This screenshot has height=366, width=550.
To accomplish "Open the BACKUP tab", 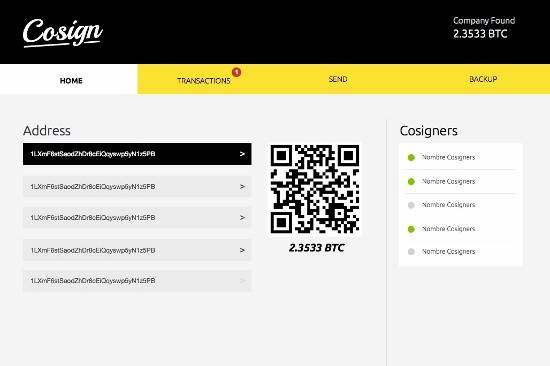I will click(x=483, y=79).
